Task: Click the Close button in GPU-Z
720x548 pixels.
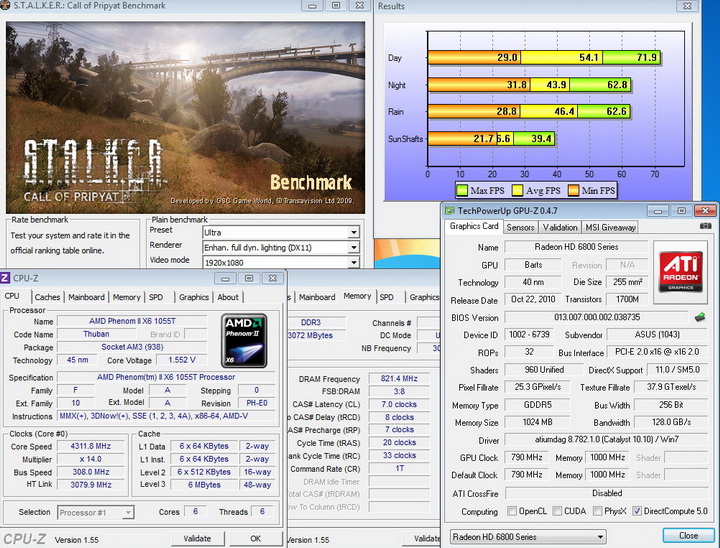Action: pyautogui.click(x=688, y=536)
